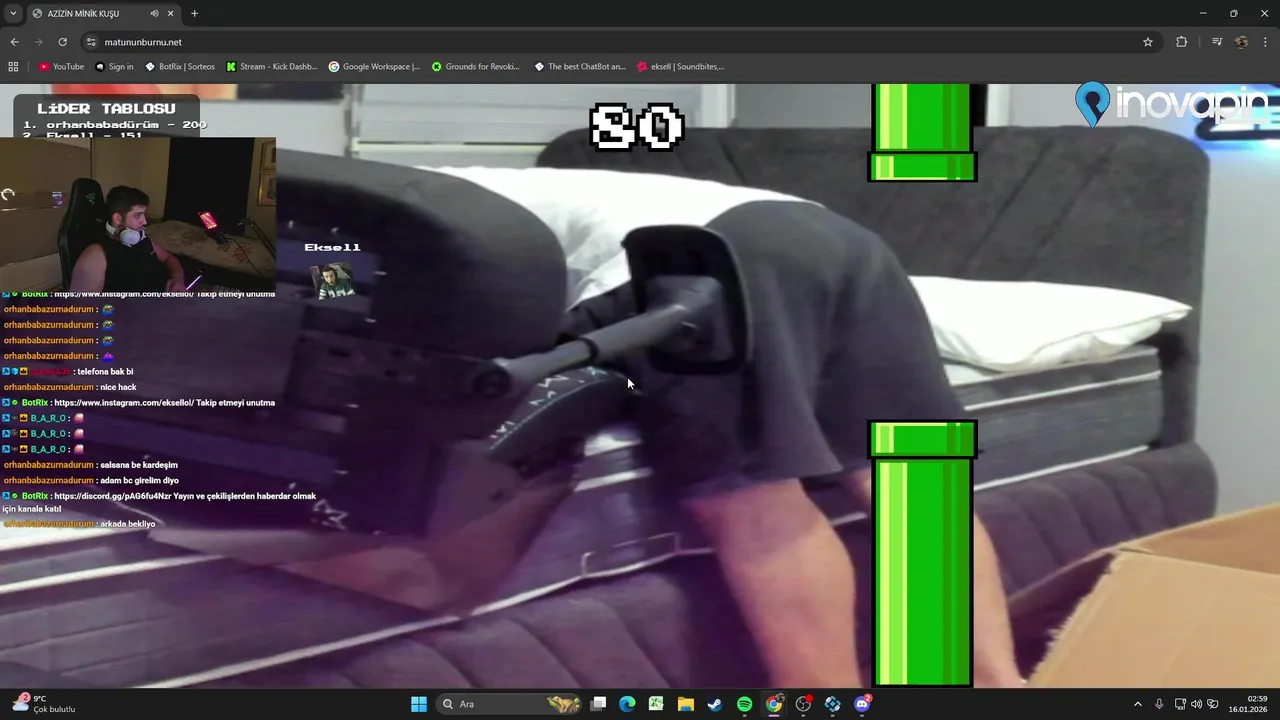Click the streamer webcam overlay
1280x720 pixels.
tap(138, 214)
